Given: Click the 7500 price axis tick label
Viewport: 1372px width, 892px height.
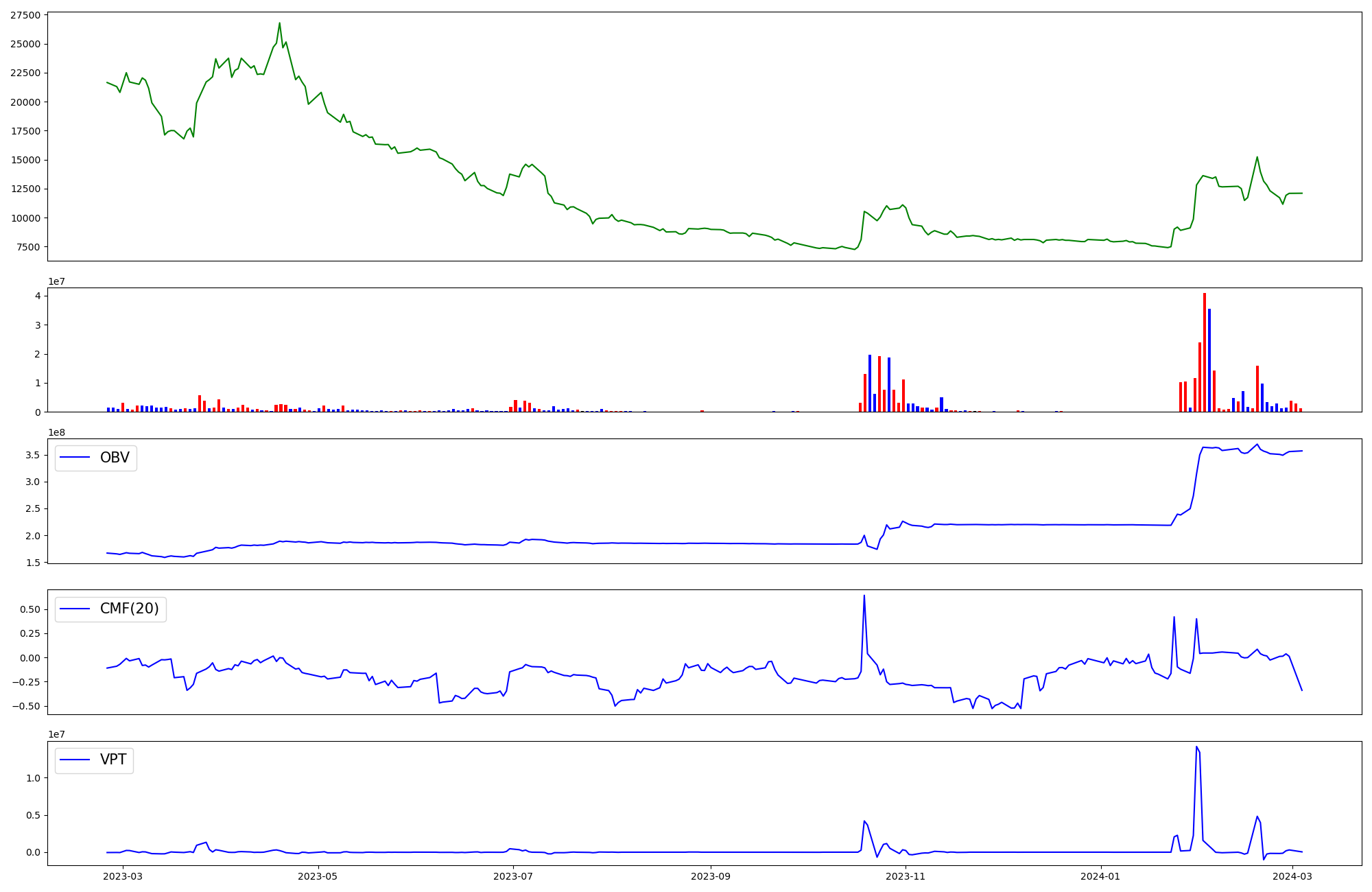Looking at the screenshot, I should [x=28, y=247].
